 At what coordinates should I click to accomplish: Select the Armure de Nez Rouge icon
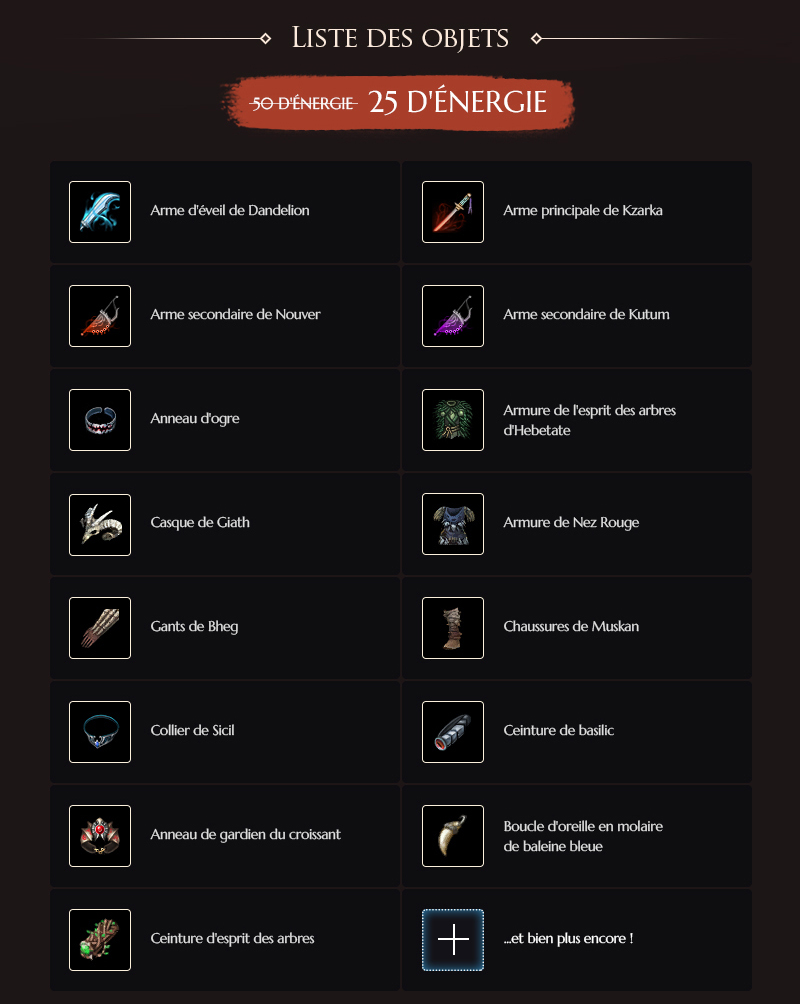pyautogui.click(x=453, y=524)
